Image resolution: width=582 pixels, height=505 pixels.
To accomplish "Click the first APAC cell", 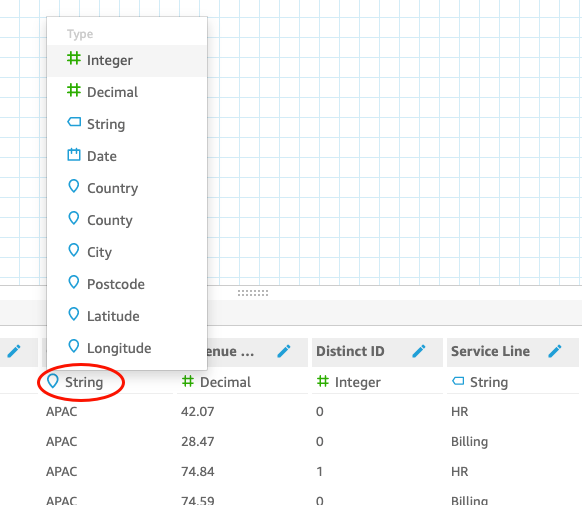I will coord(62,412).
